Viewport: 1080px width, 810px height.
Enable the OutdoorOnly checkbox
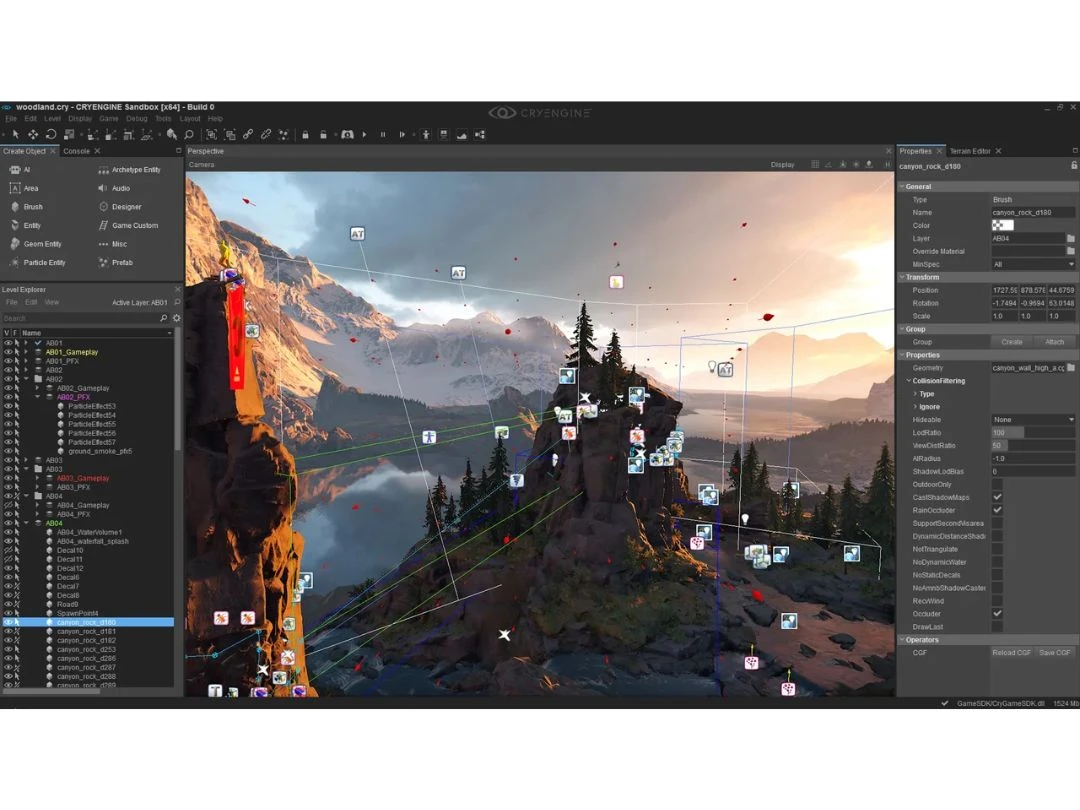click(x=997, y=484)
